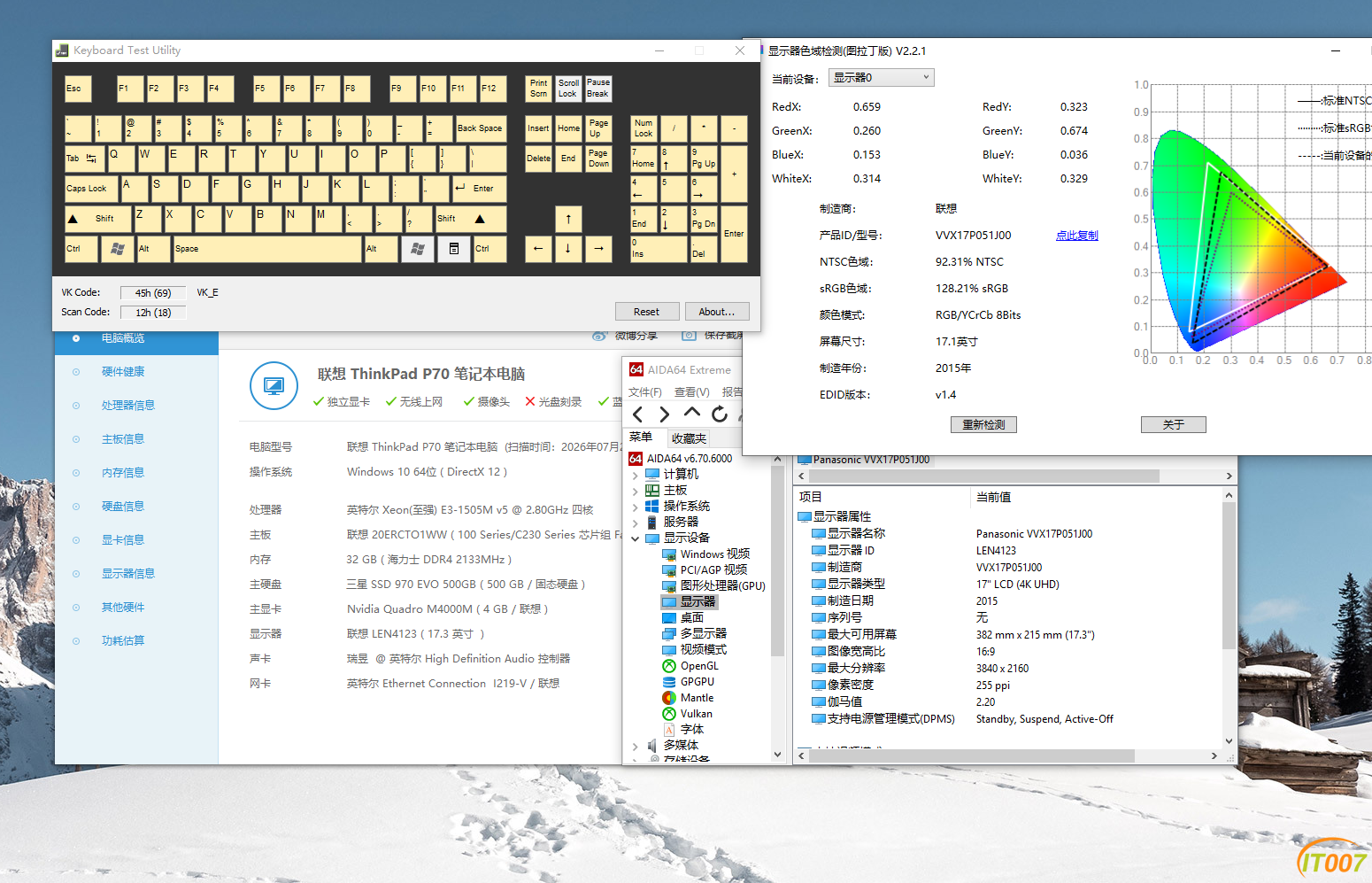Image resolution: width=1372 pixels, height=883 pixels.
Task: Click the Up arrow key on test keyboard
Action: click(x=568, y=219)
